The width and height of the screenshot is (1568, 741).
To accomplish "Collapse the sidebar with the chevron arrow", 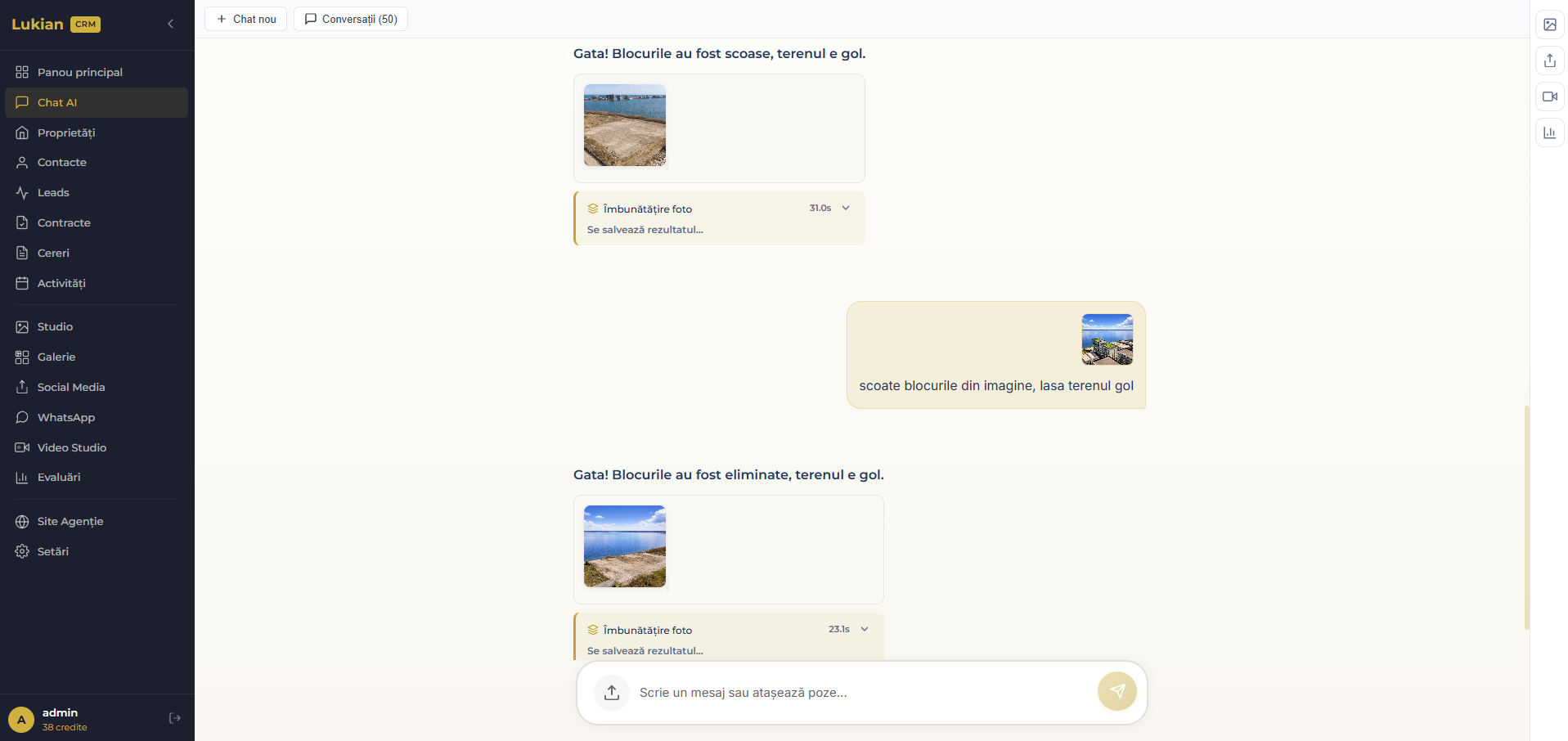I will pos(170,24).
